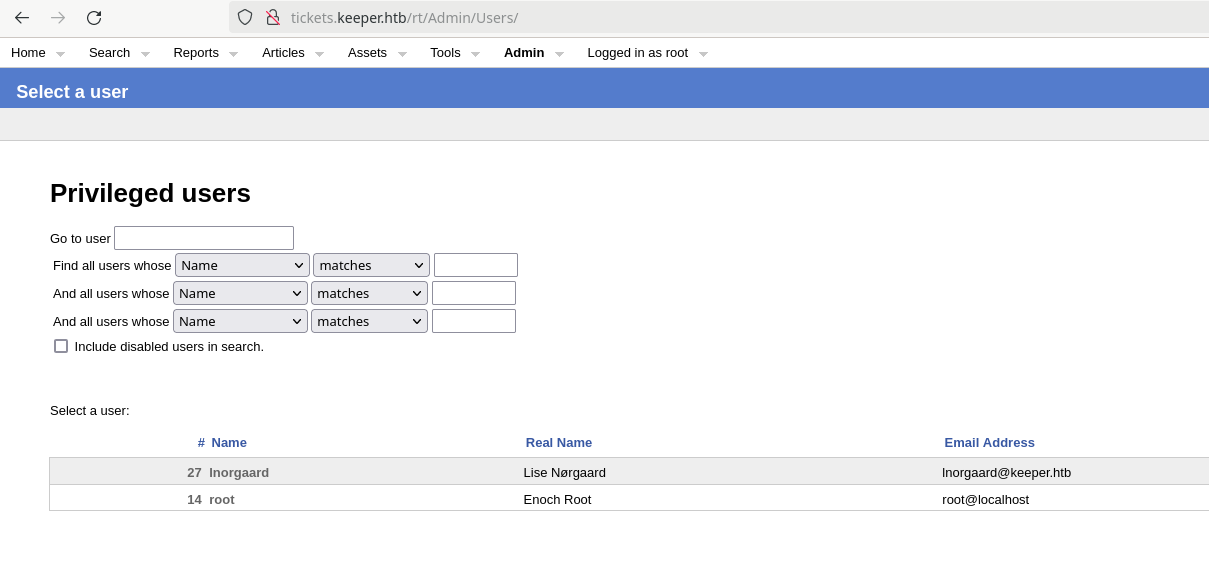Open user ID 14 link
The height and width of the screenshot is (588, 1209).
194,499
